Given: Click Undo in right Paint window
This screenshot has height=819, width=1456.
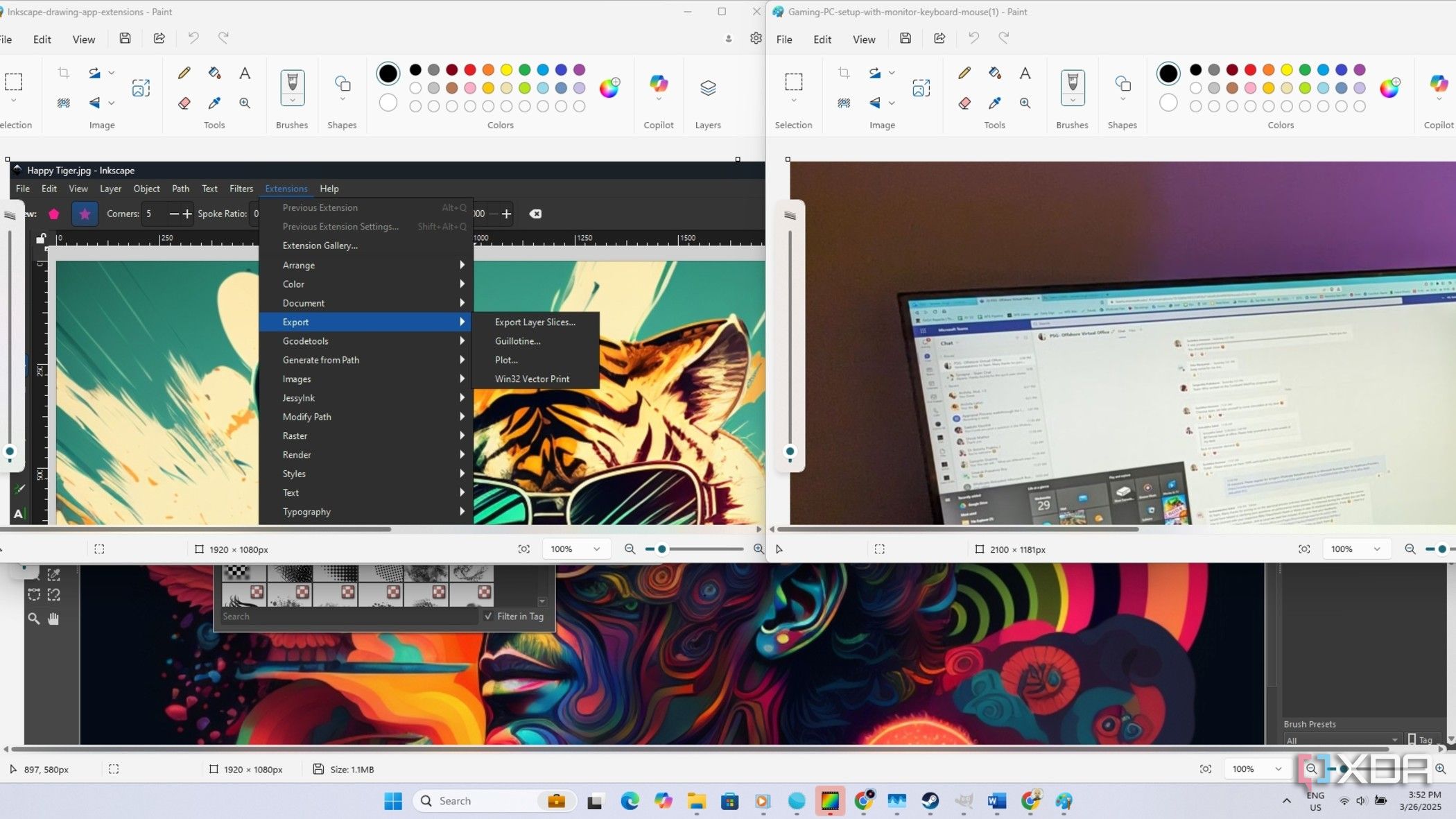Looking at the screenshot, I should (x=973, y=38).
